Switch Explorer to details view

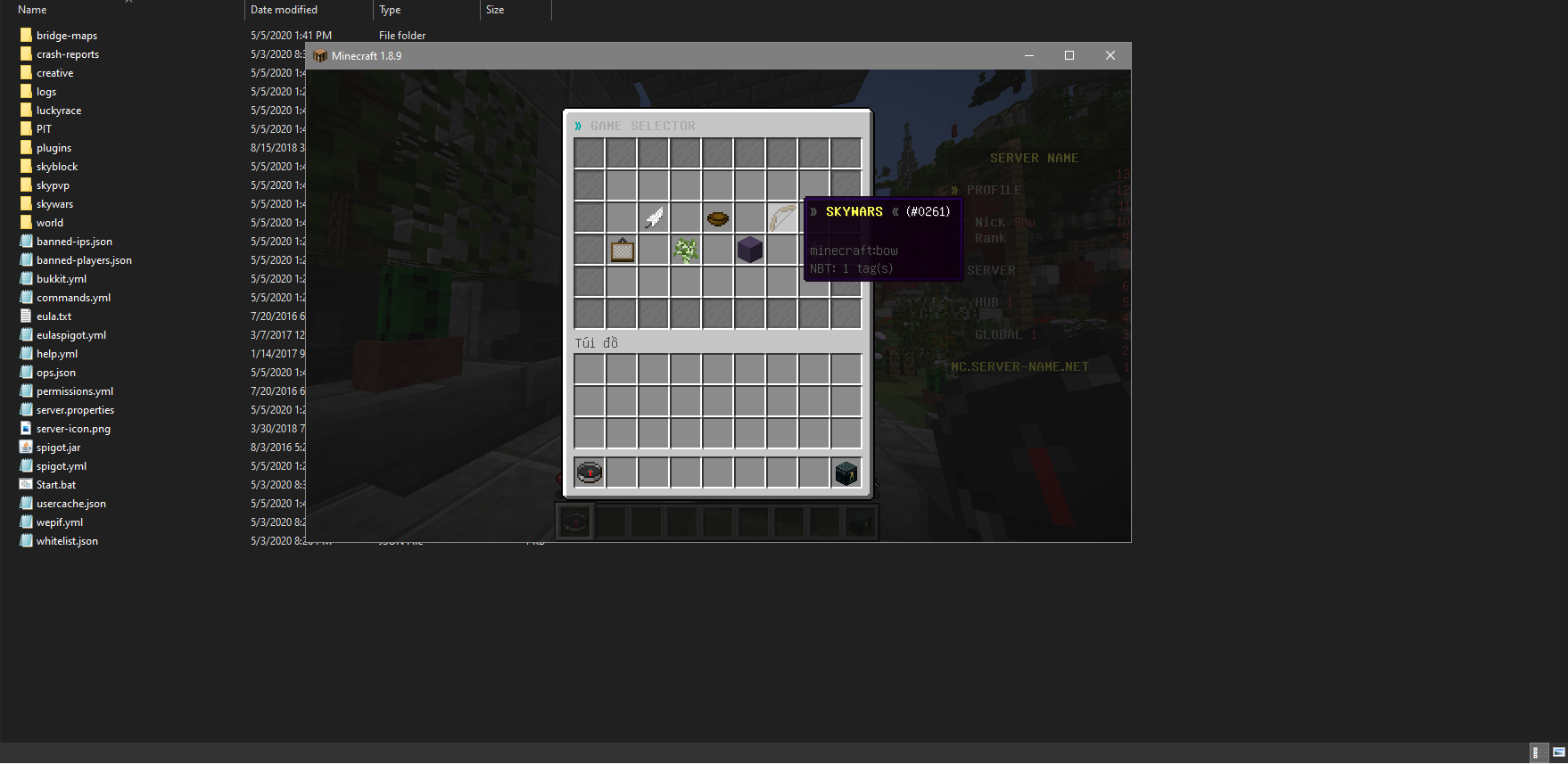pos(1539,752)
